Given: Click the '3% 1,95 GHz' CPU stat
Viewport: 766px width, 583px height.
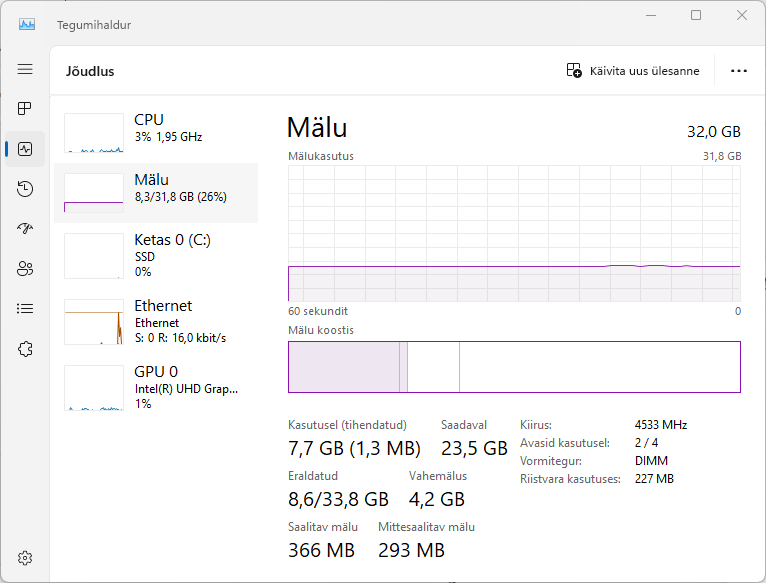Looking at the screenshot, I should [x=169, y=137].
